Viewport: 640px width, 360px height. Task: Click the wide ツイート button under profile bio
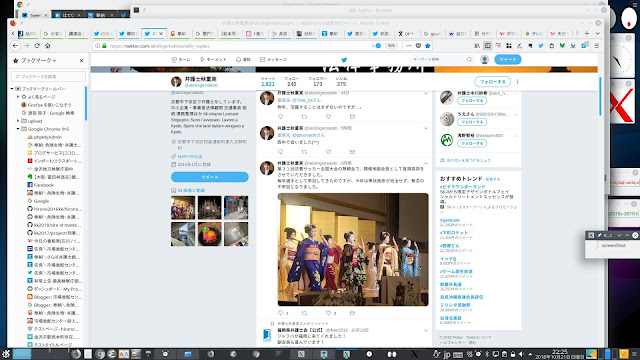(209, 177)
